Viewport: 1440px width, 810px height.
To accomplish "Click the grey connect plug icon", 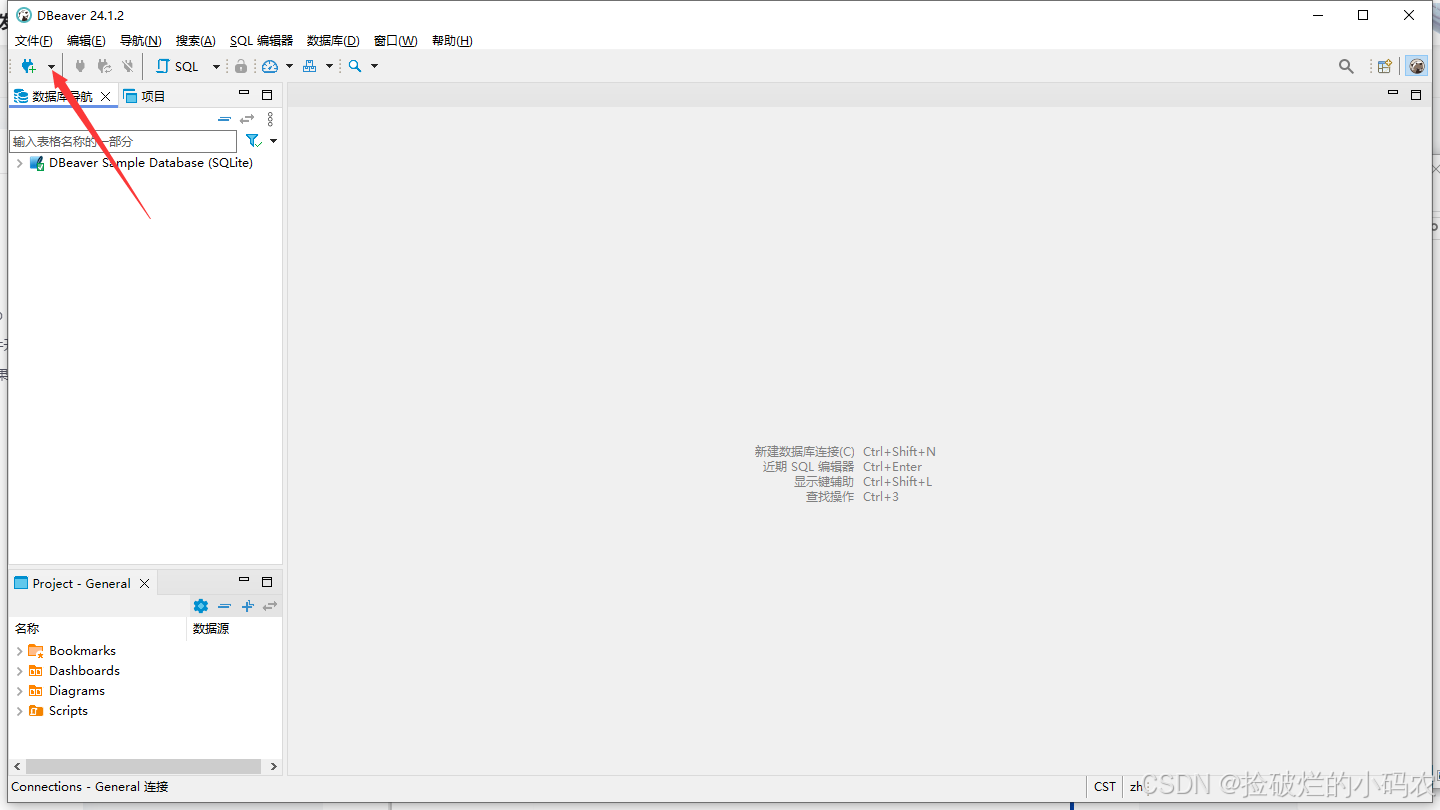I will (80, 66).
